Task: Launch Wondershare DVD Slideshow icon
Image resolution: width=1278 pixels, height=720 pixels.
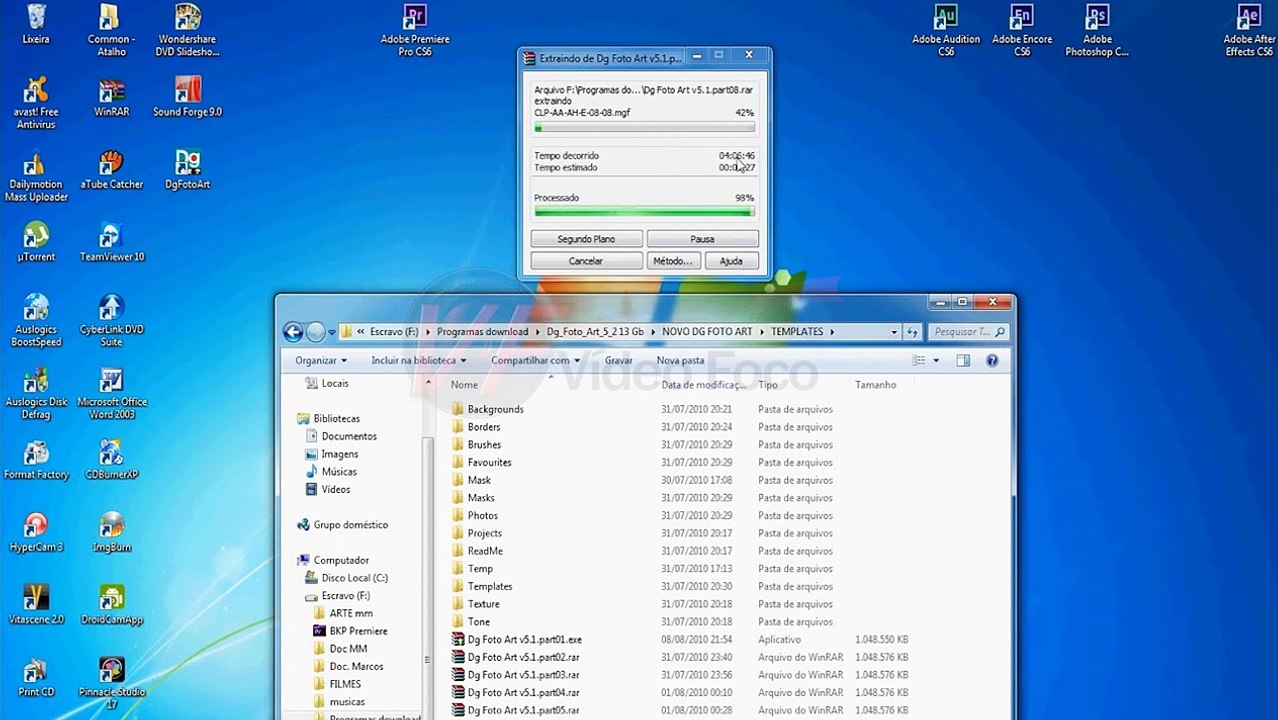Action: pos(187,30)
